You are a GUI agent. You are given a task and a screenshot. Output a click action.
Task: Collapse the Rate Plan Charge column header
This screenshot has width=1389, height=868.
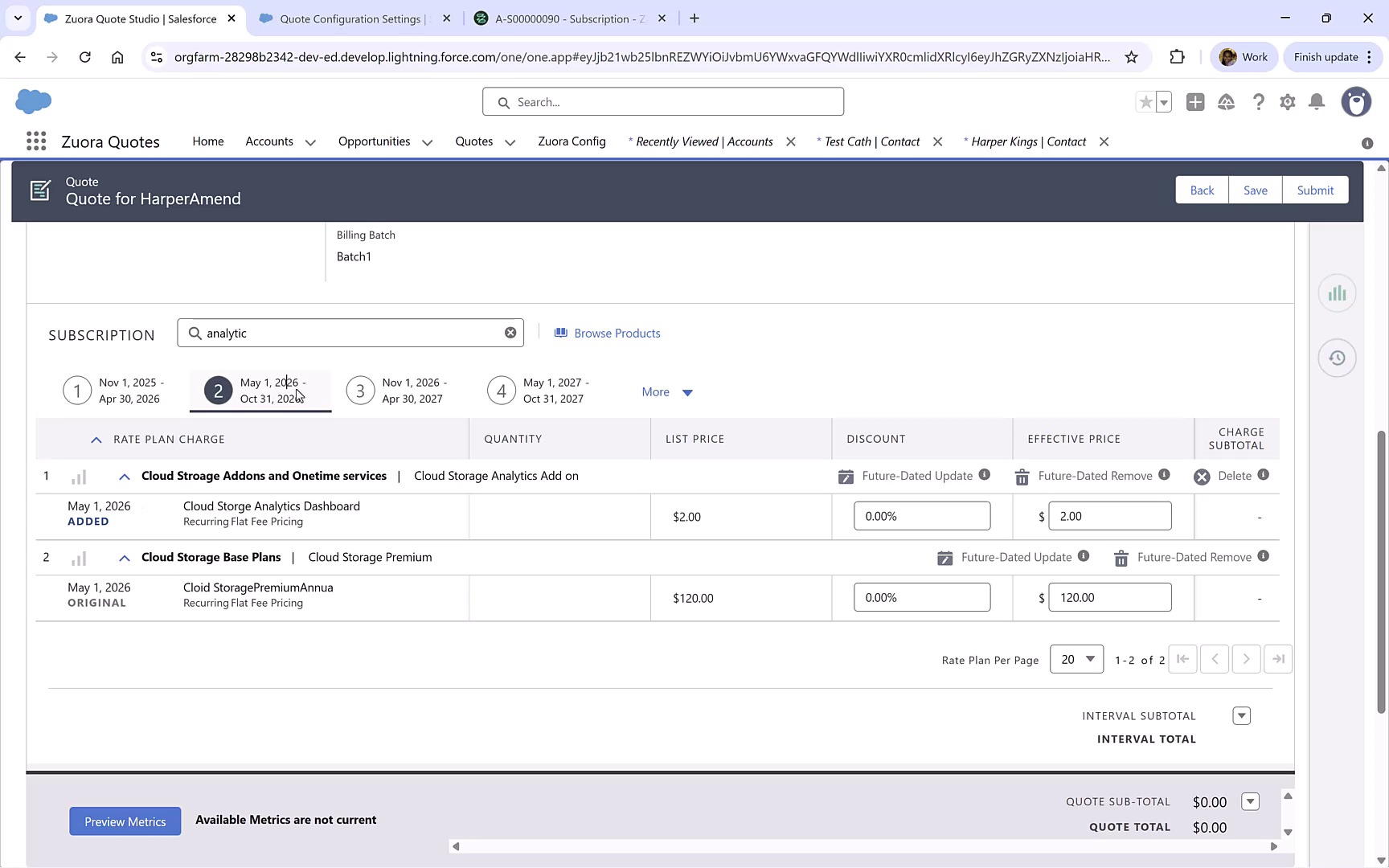click(x=96, y=439)
